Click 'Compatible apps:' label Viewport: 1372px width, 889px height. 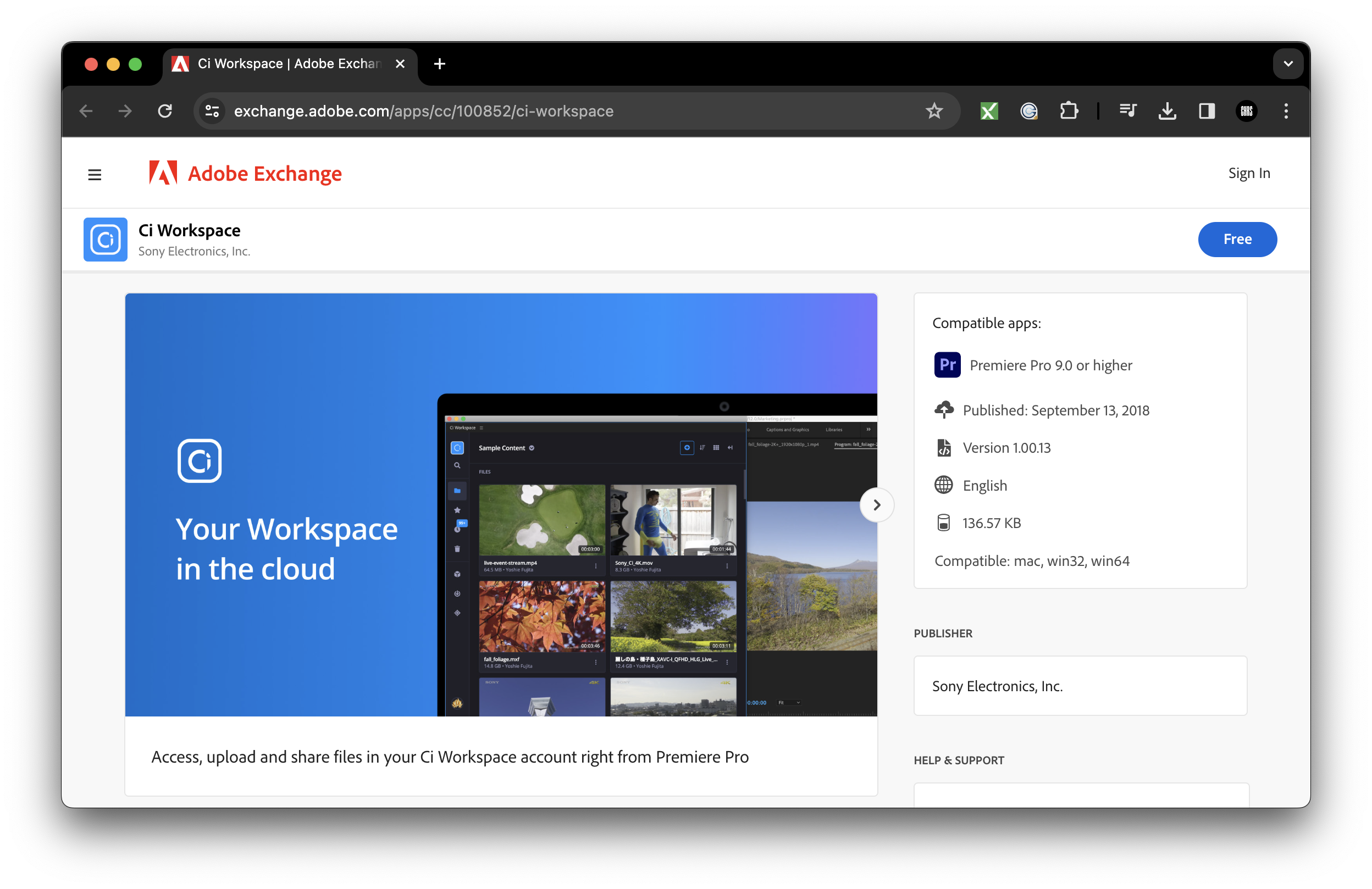click(986, 323)
